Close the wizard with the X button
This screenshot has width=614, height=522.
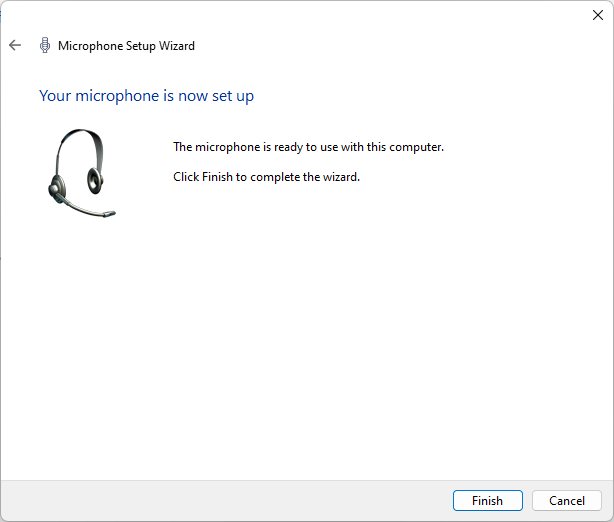(x=598, y=15)
